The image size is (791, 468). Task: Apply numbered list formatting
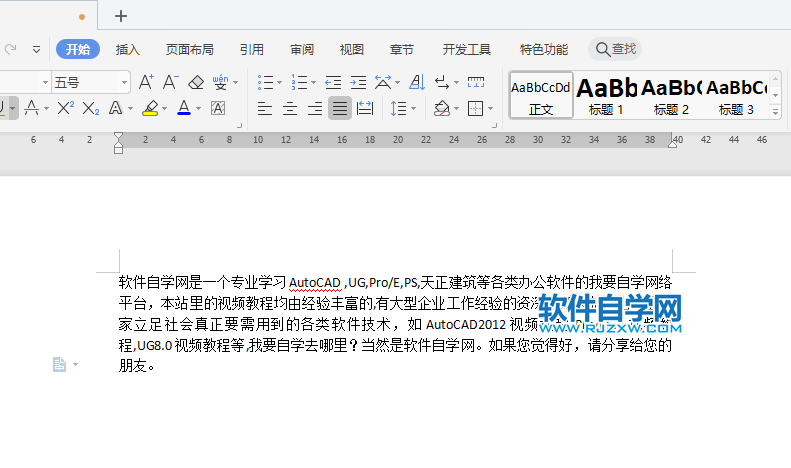[x=299, y=82]
